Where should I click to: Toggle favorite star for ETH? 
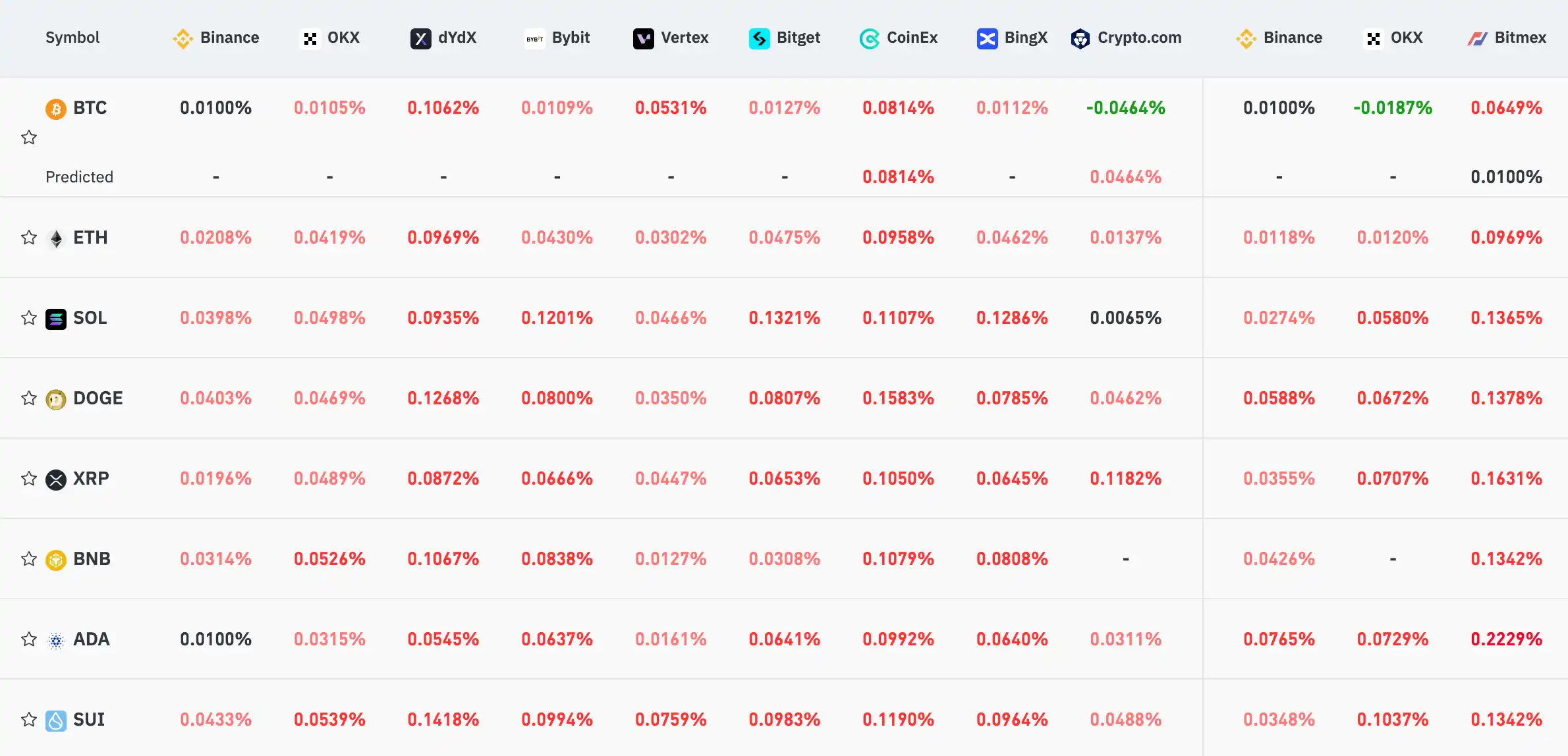point(29,238)
